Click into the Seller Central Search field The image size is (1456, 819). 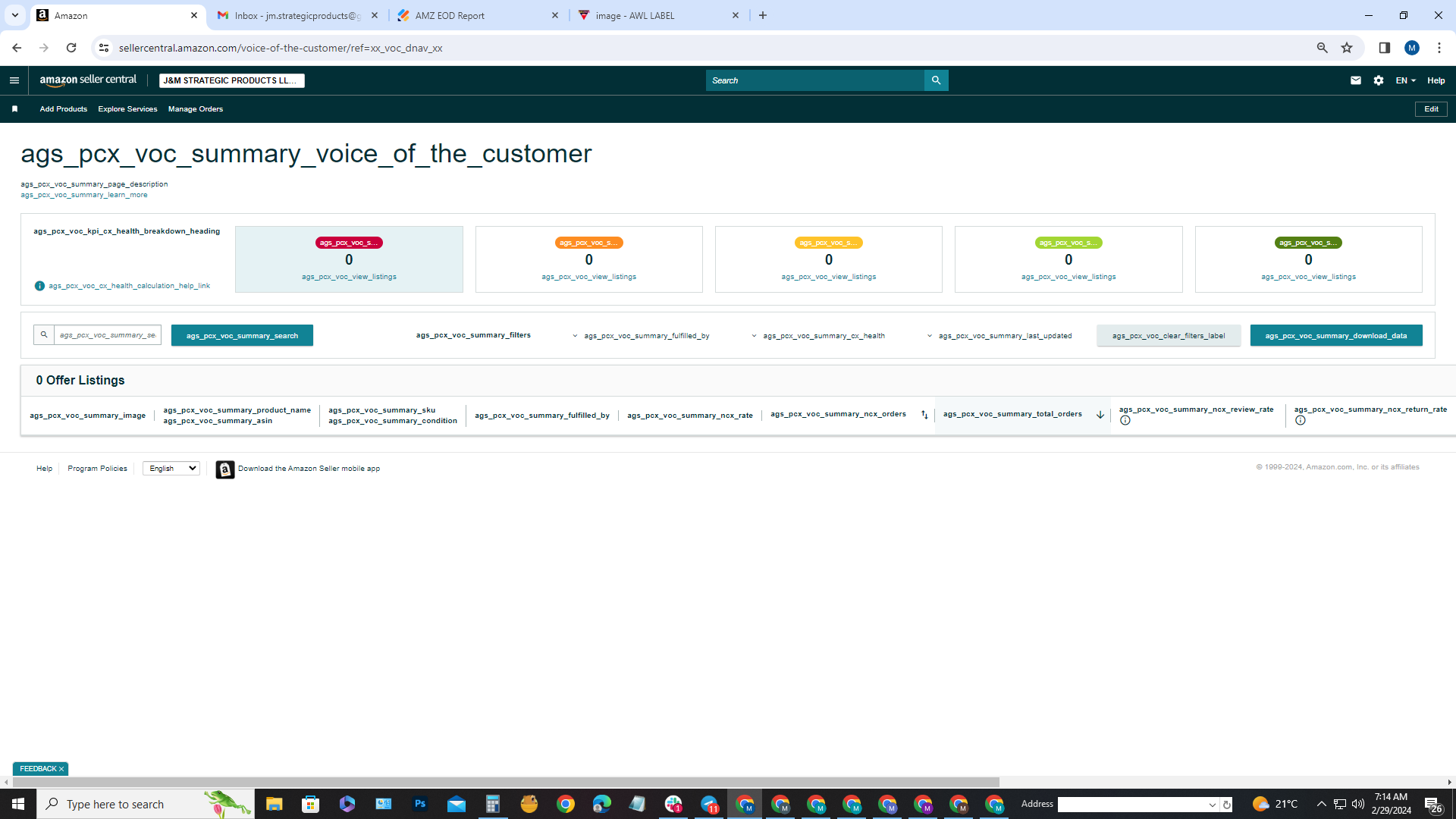815,80
